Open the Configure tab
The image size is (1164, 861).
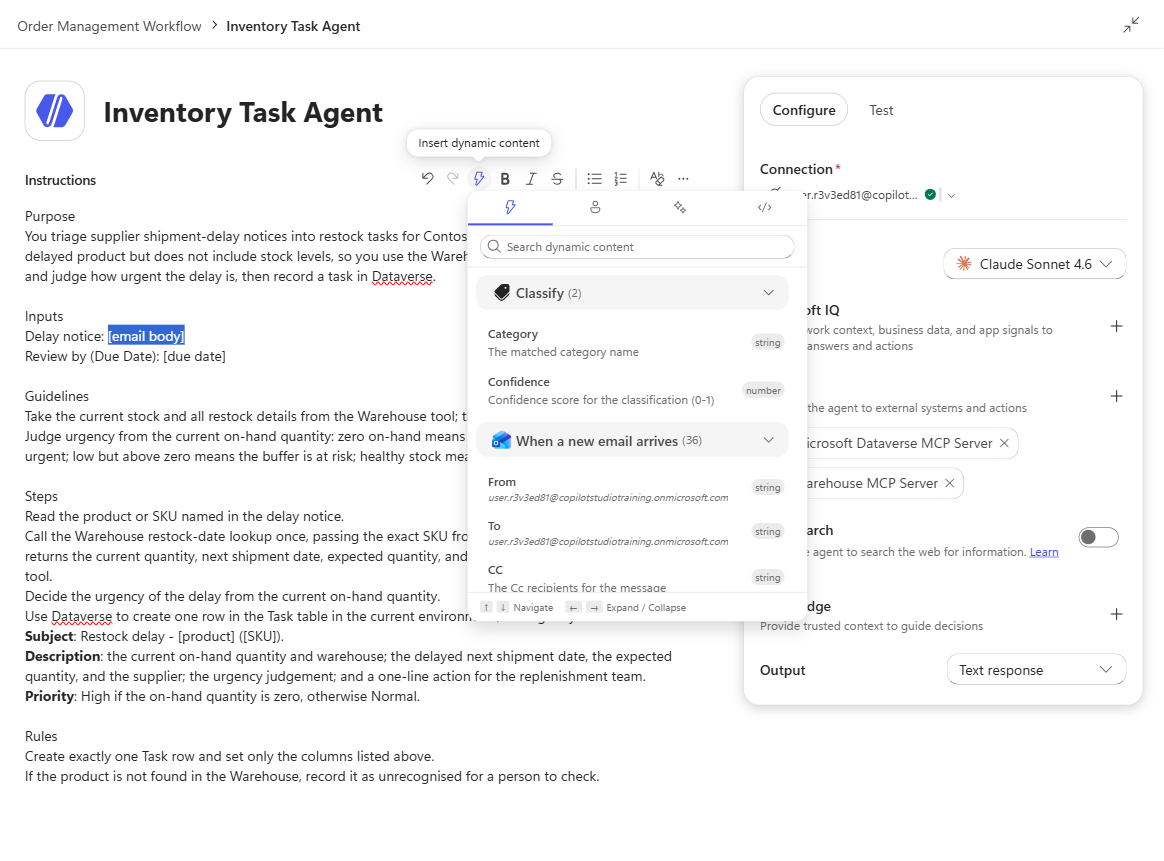[804, 110]
